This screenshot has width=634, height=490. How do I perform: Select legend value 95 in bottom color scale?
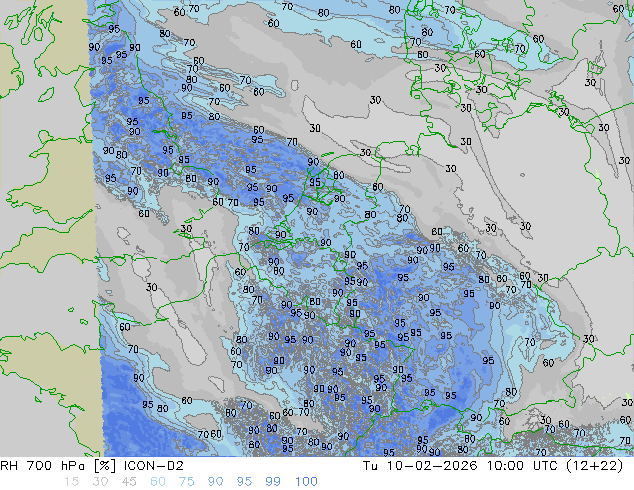(244, 482)
